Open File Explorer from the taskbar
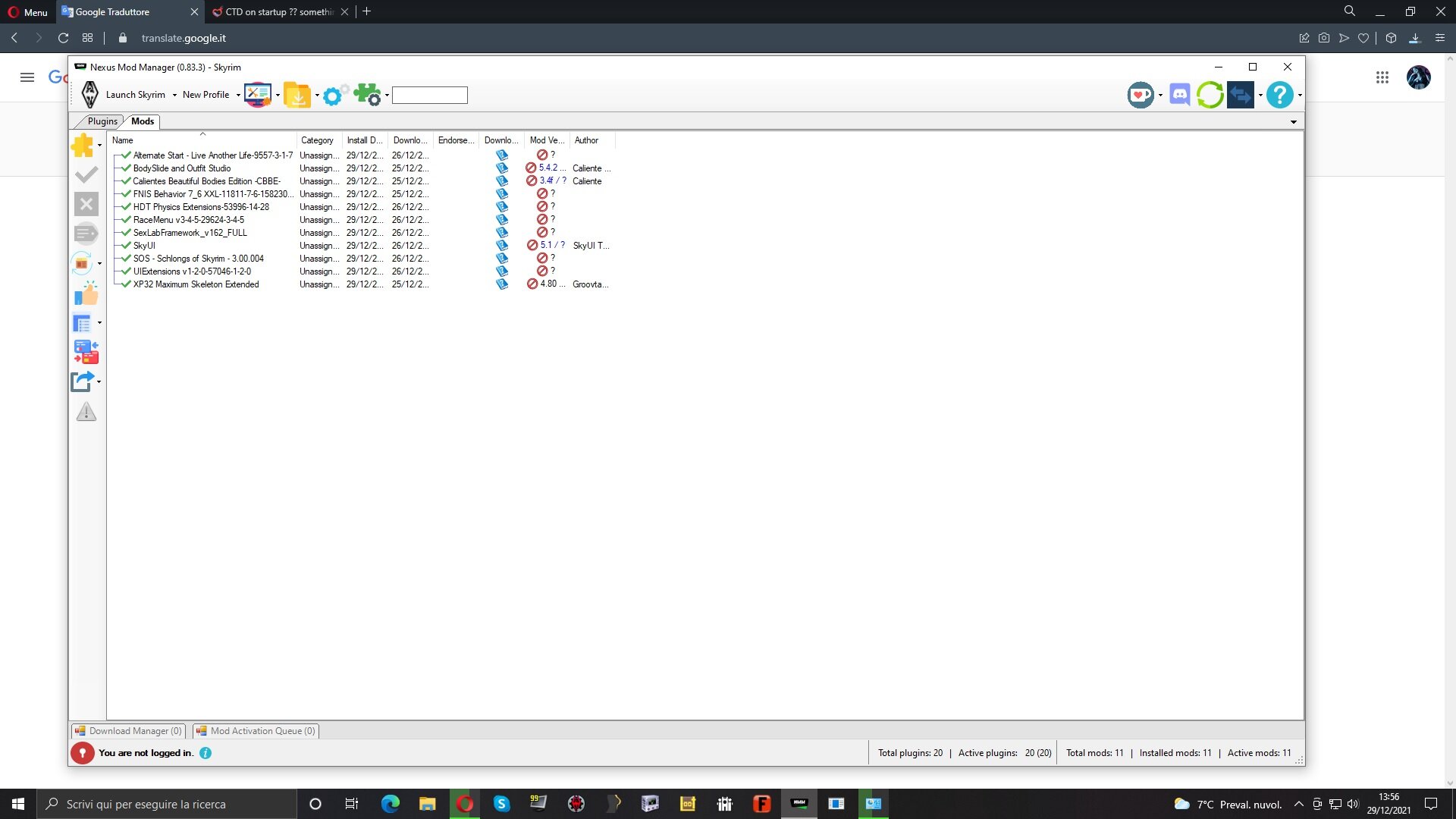 (x=427, y=804)
